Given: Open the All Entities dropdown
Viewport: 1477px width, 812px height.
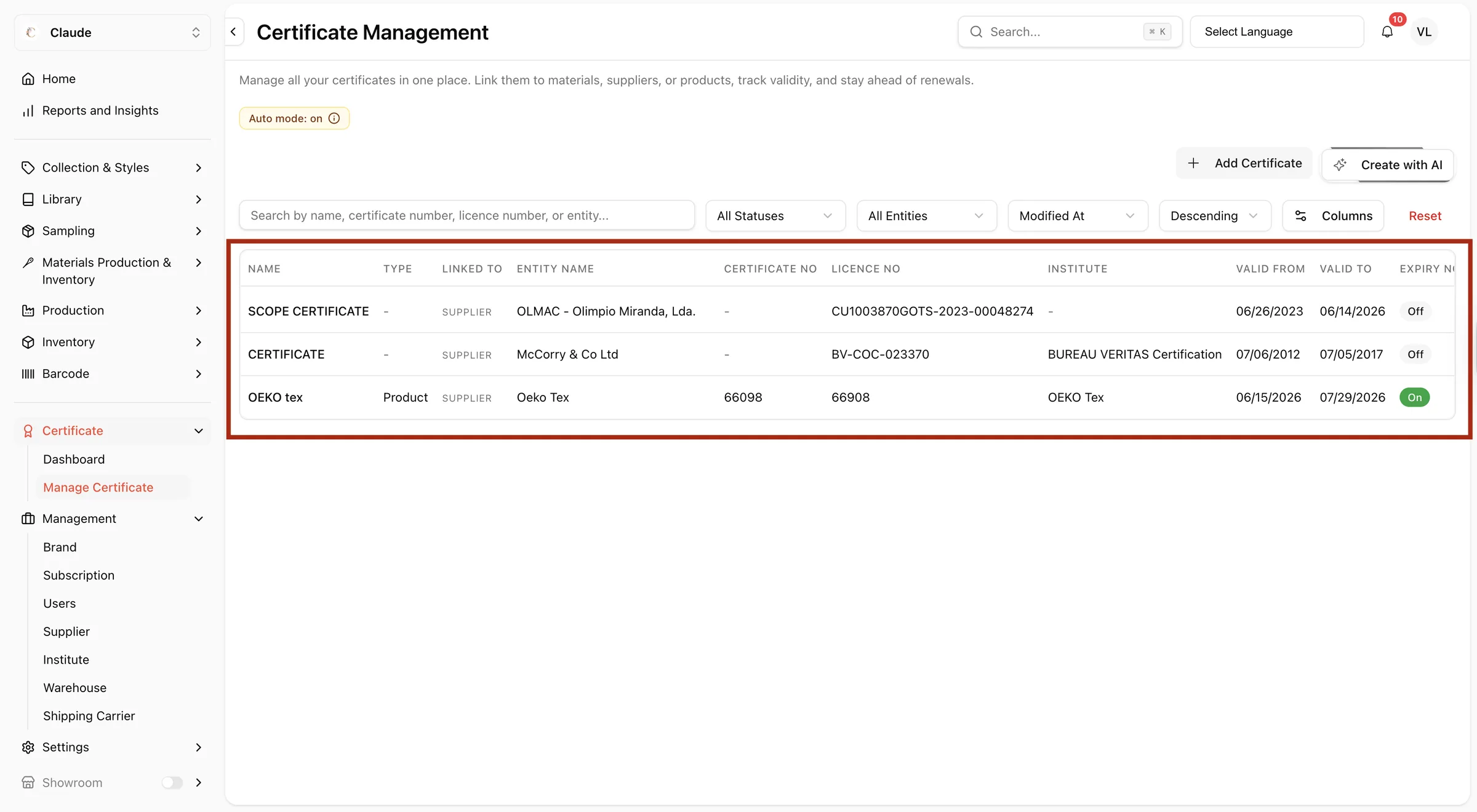Looking at the screenshot, I should 926,216.
